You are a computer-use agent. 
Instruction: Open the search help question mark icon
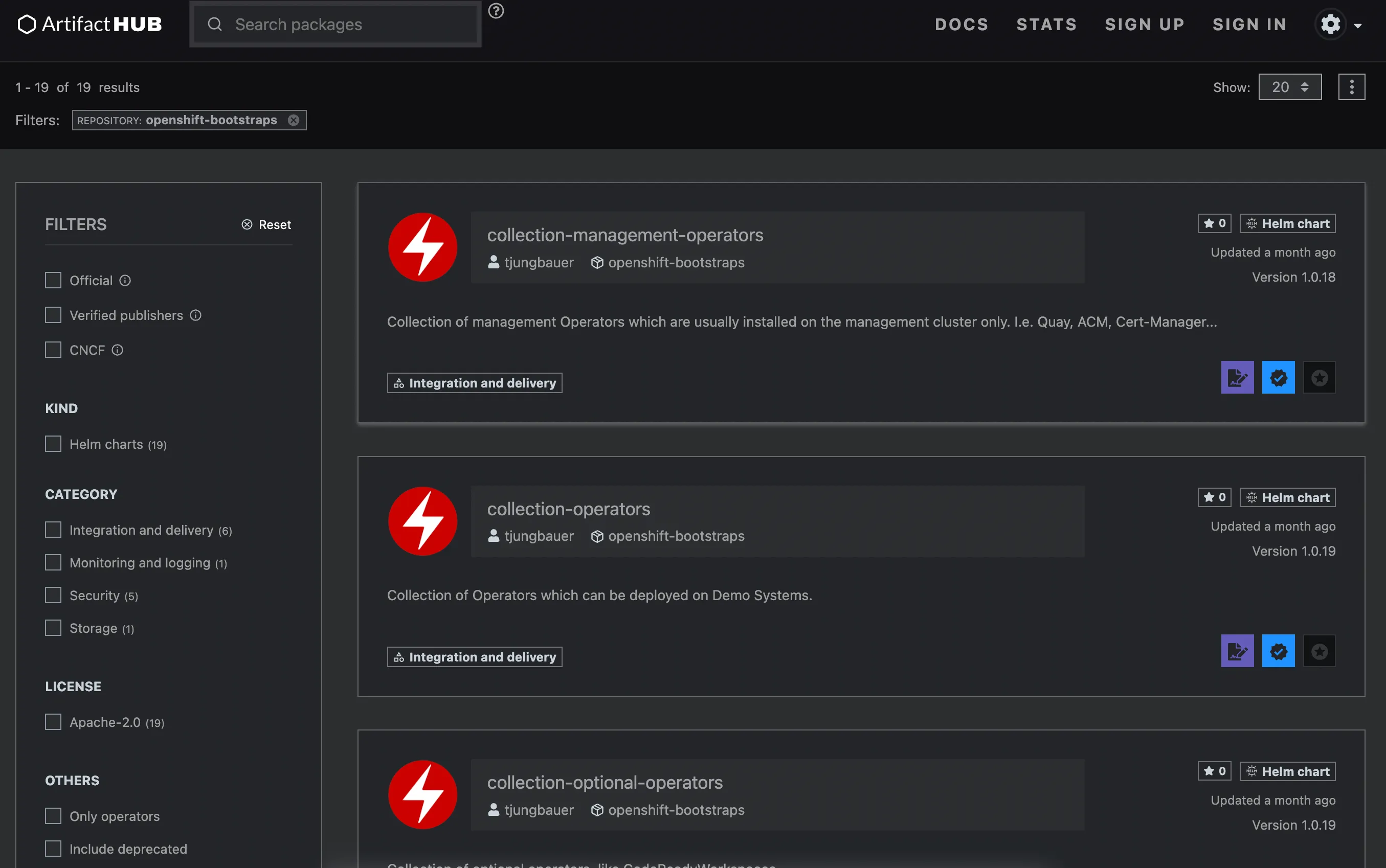tap(496, 11)
